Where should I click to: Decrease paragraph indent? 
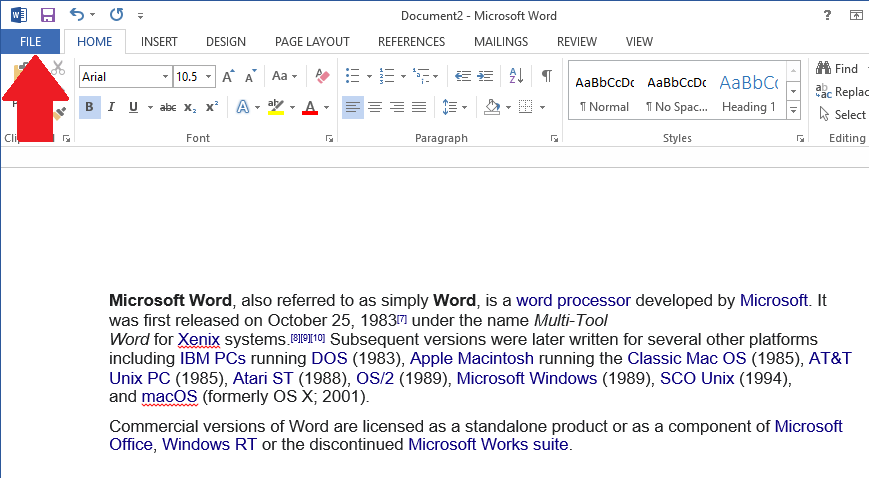pos(463,76)
